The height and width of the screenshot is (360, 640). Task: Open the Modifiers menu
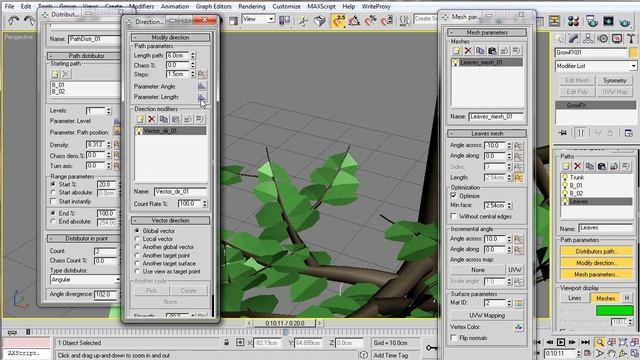pyautogui.click(x=141, y=7)
